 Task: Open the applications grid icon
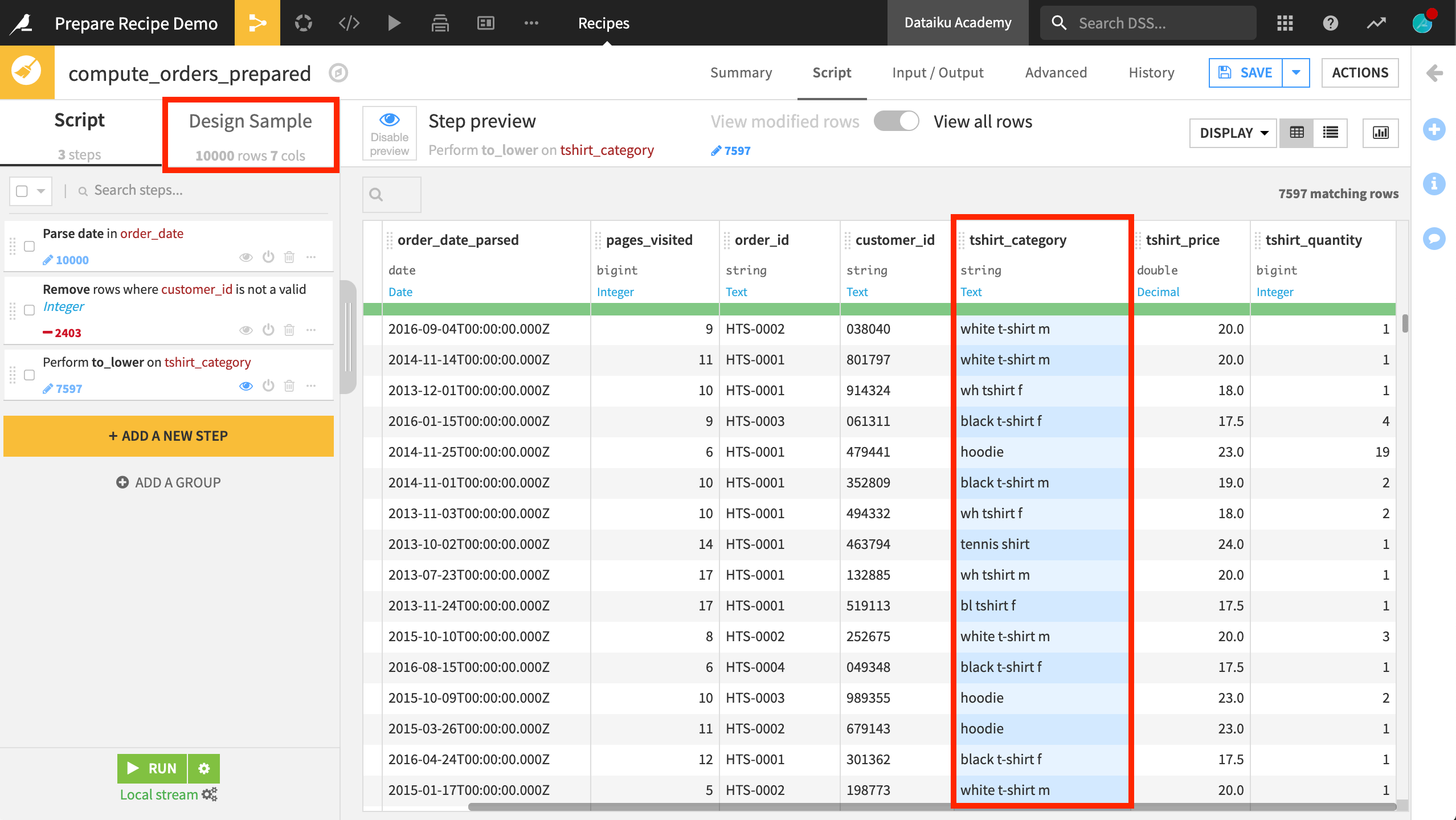[1285, 23]
